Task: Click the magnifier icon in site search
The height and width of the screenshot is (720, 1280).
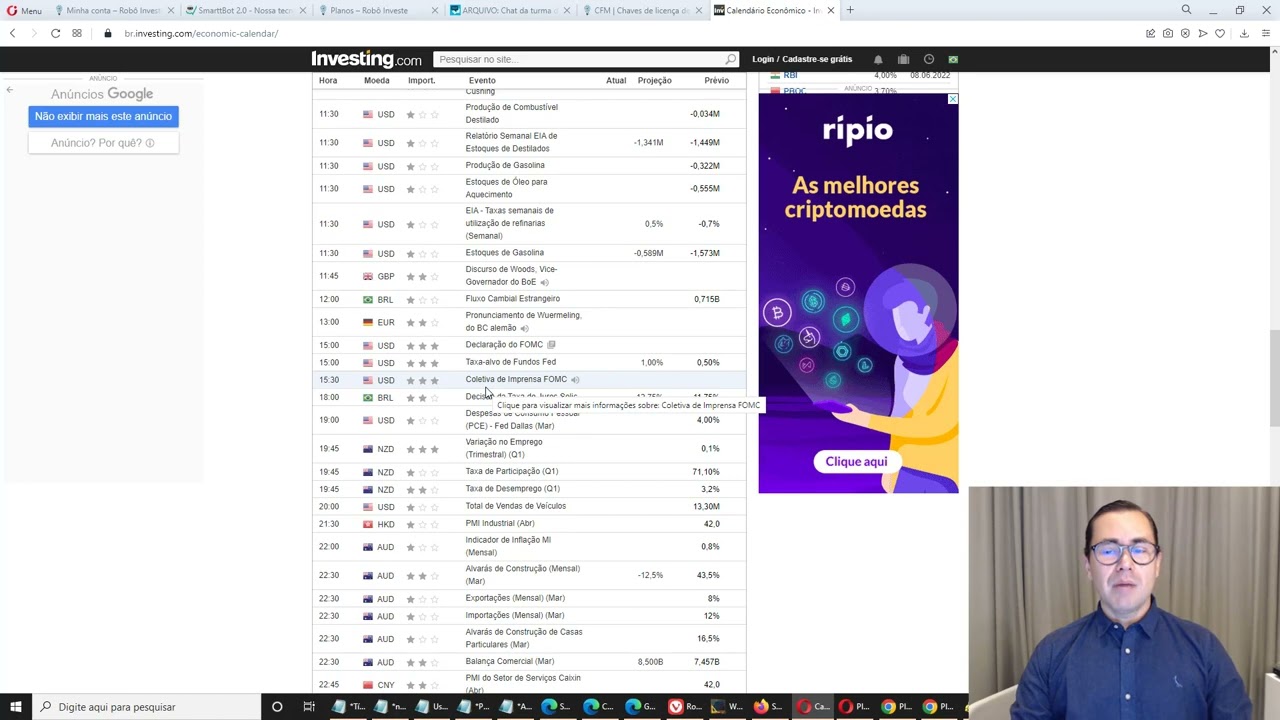Action: (x=731, y=59)
